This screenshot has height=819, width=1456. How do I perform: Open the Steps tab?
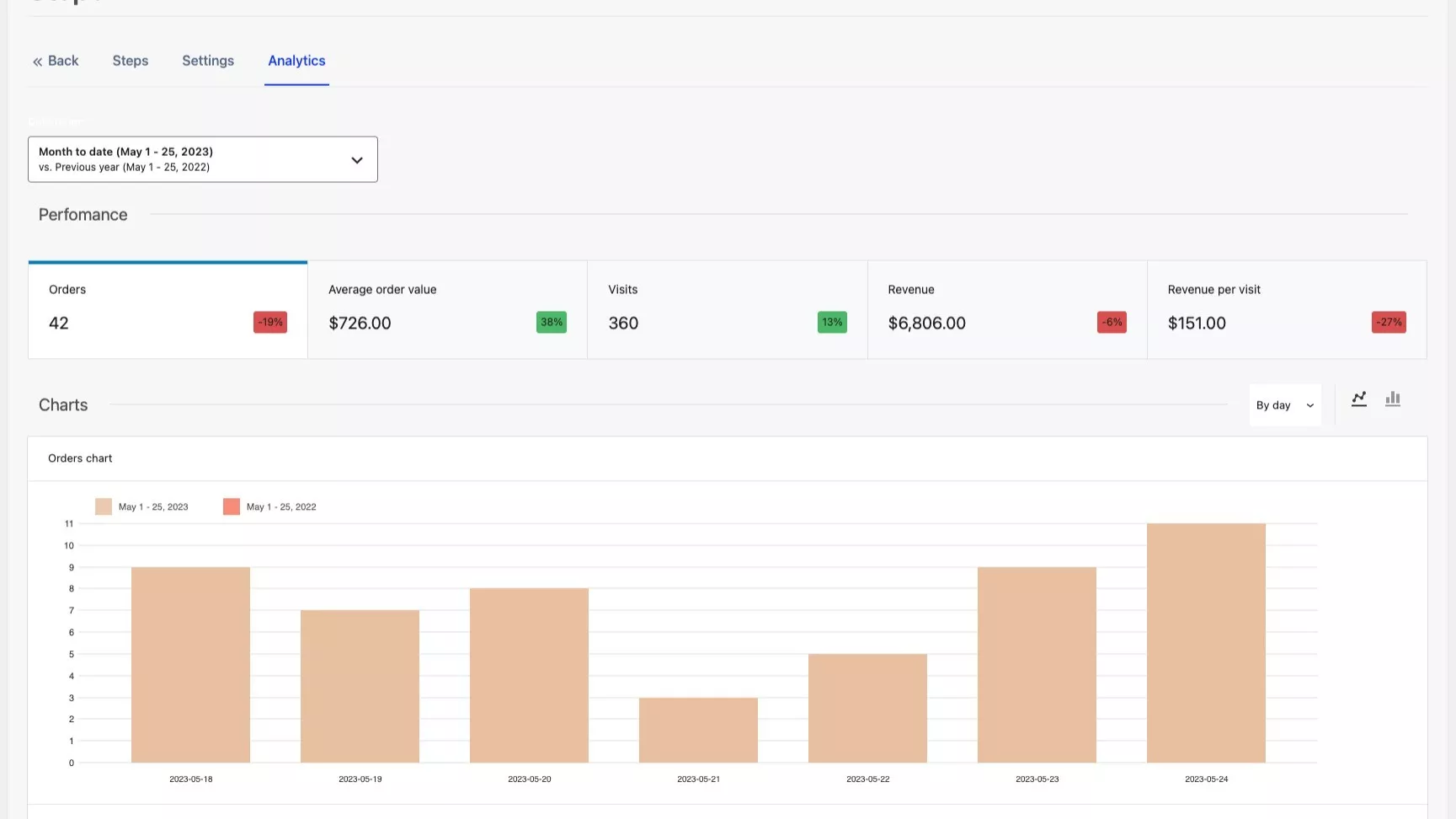tap(131, 61)
